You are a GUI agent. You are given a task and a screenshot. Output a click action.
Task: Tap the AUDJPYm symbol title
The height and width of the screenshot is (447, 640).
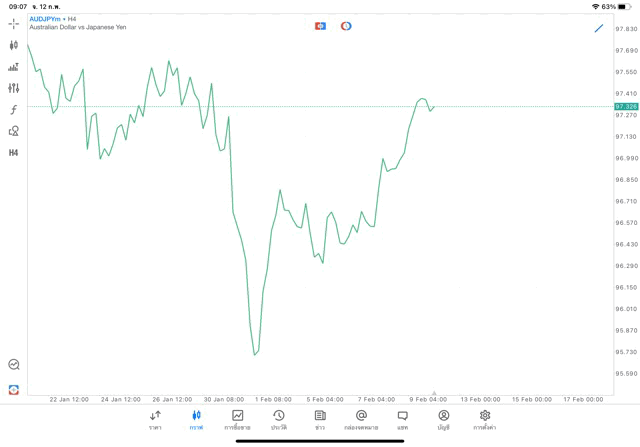[44, 19]
